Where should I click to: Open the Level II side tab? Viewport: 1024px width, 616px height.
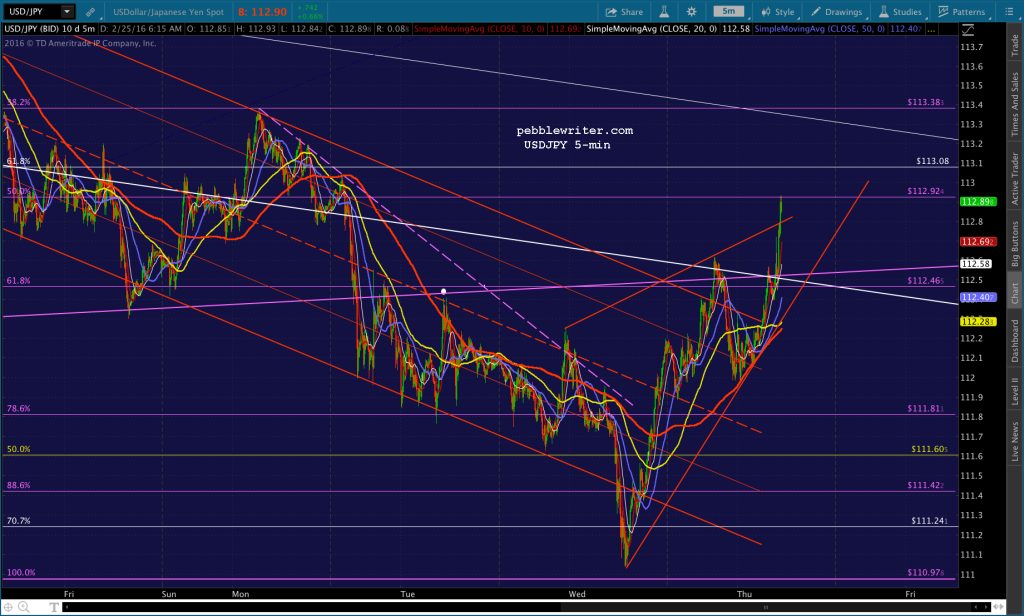click(x=1015, y=390)
